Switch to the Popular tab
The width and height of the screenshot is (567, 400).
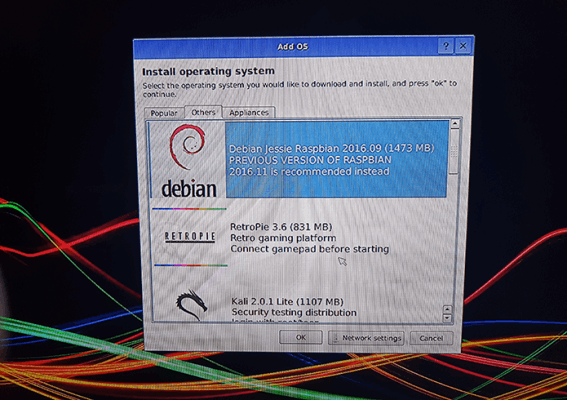point(164,113)
